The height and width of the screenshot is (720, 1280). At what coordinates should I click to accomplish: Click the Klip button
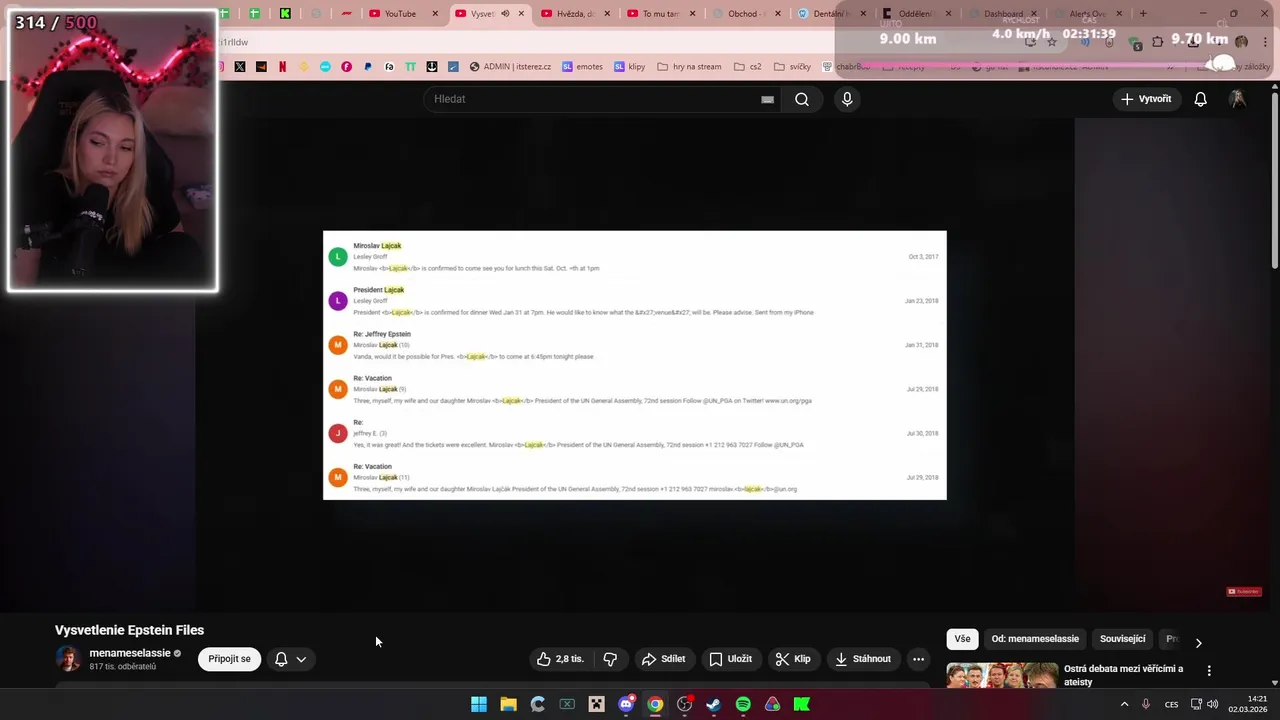tap(792, 659)
